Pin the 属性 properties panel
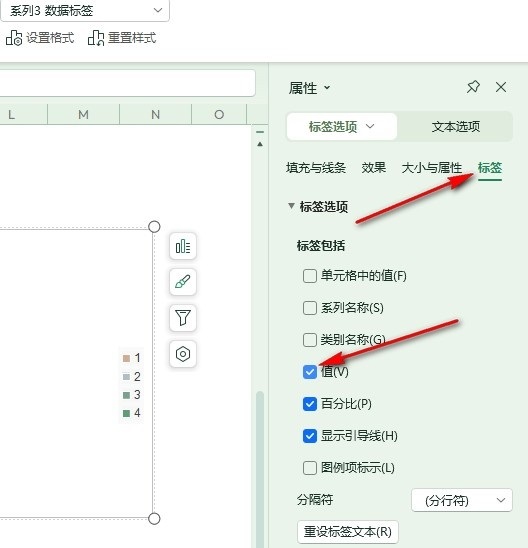 473,87
